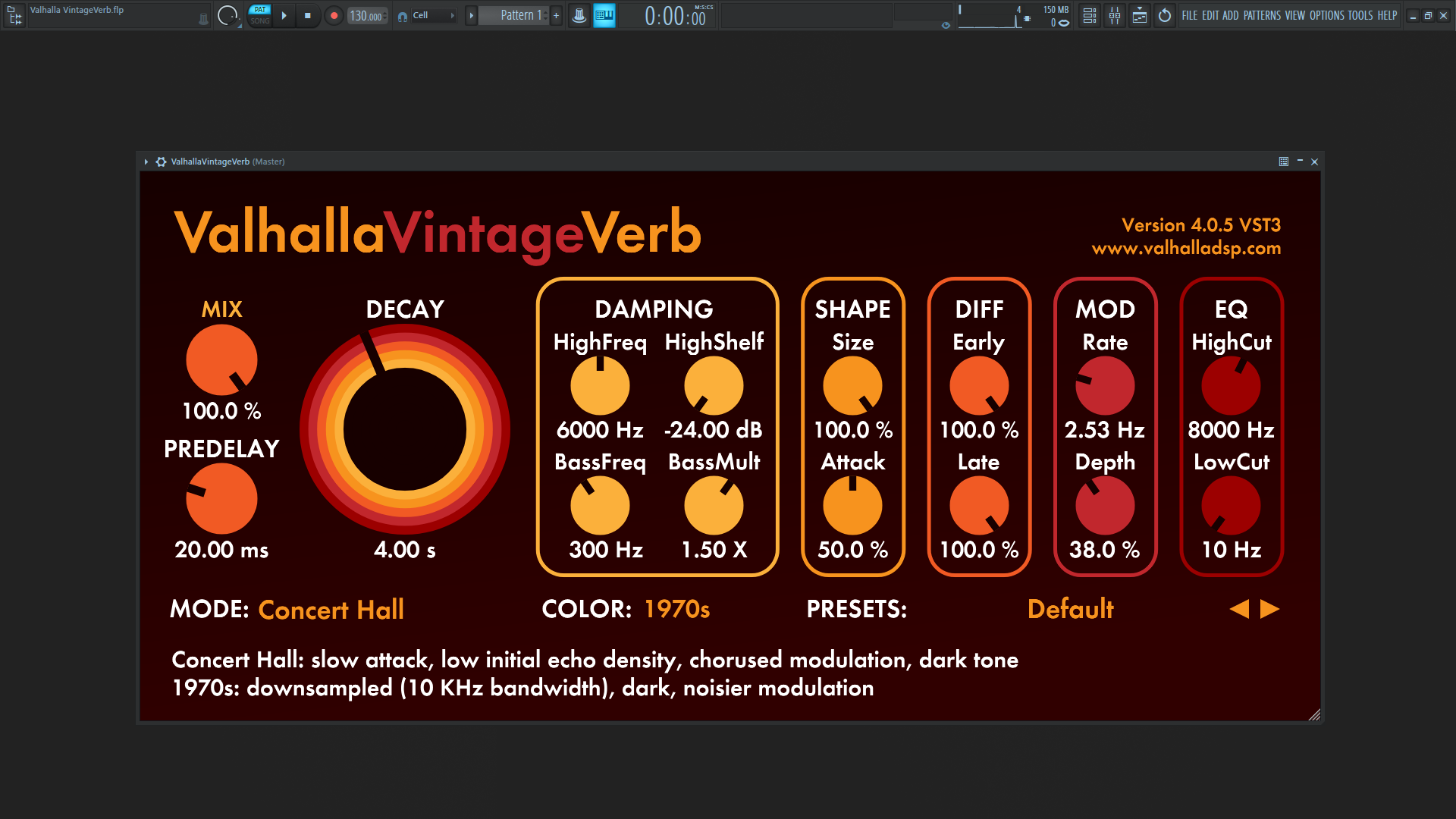The image size is (1456, 819).
Task: Click the large DECAY knob
Action: coord(405,429)
